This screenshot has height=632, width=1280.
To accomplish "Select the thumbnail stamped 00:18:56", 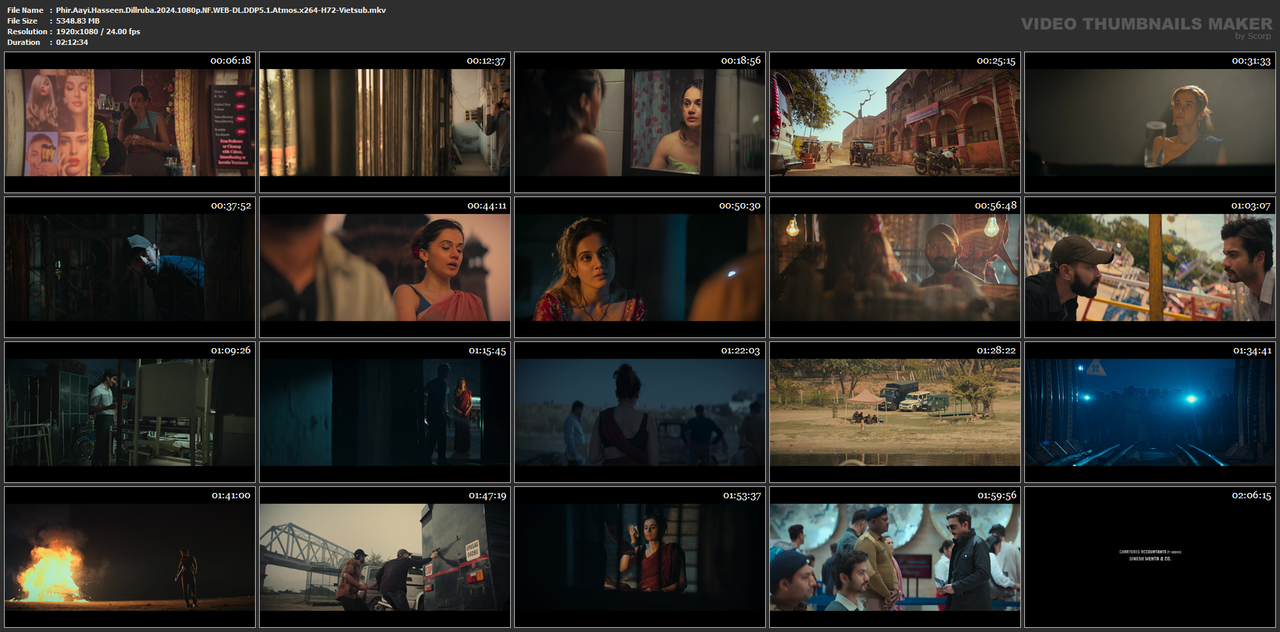I will (x=640, y=122).
